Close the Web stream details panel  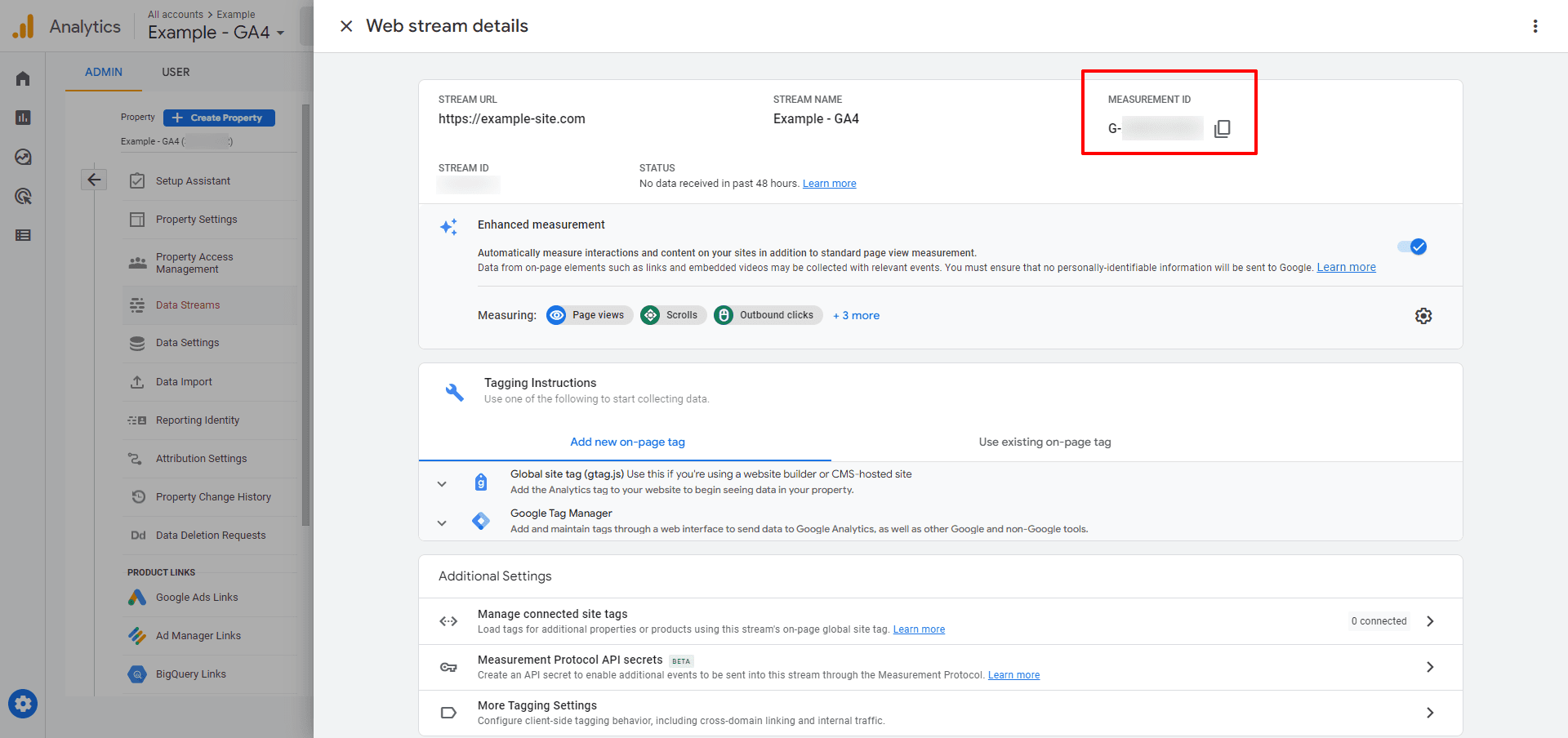[x=346, y=26]
